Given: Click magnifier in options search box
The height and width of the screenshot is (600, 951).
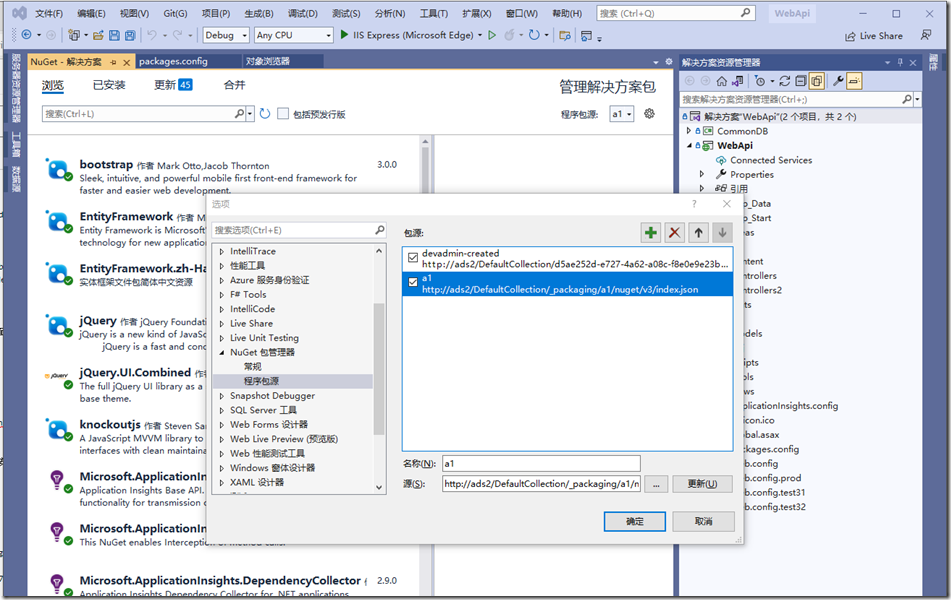Looking at the screenshot, I should (380, 229).
